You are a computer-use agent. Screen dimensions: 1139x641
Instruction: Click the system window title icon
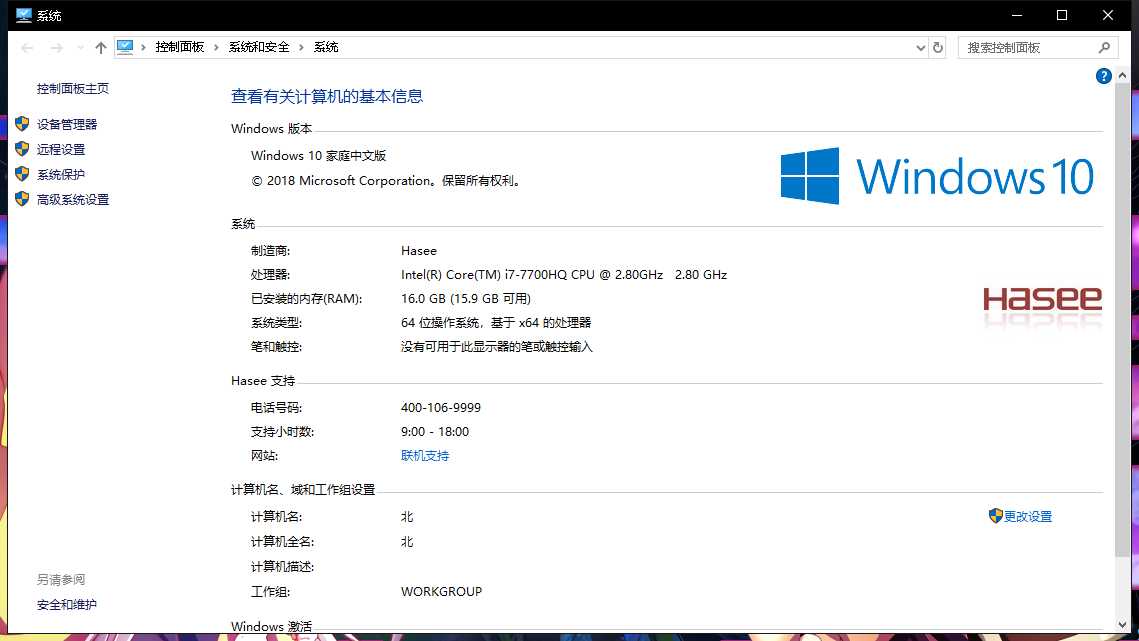pos(24,15)
